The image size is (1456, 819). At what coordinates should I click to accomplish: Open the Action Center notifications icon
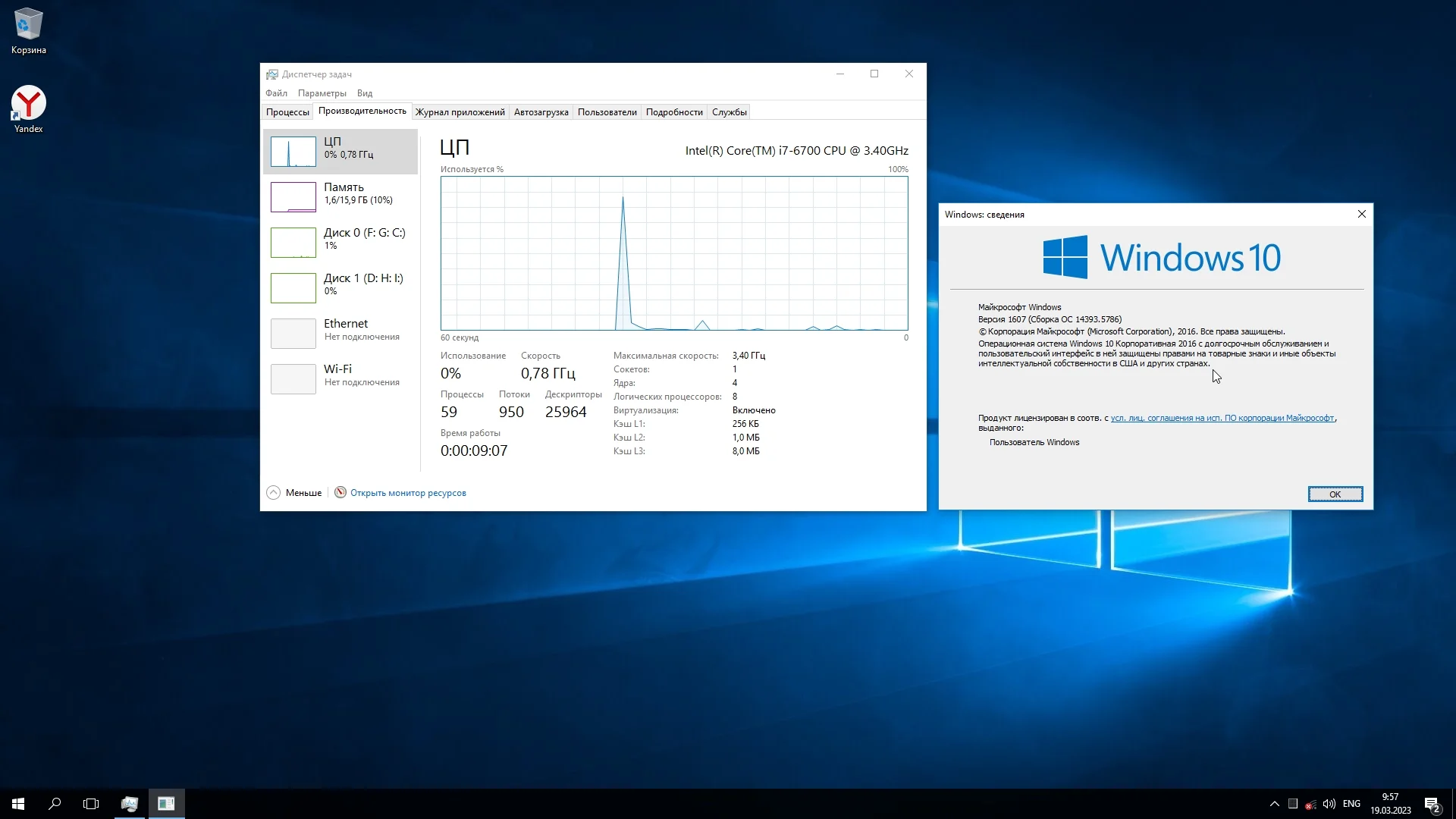click(x=1432, y=804)
